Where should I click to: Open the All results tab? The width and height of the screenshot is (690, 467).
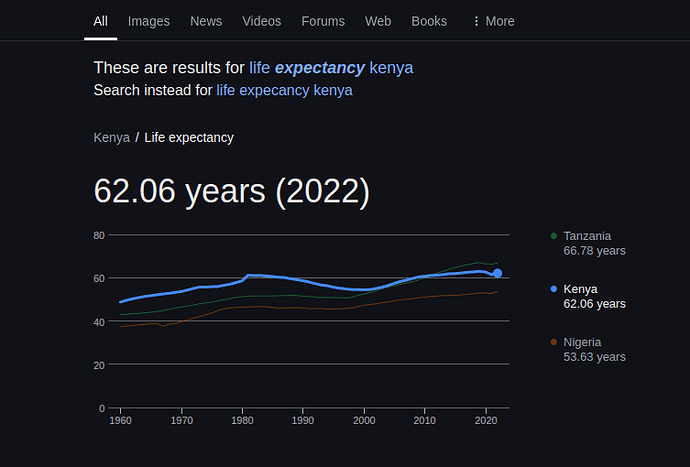click(101, 21)
